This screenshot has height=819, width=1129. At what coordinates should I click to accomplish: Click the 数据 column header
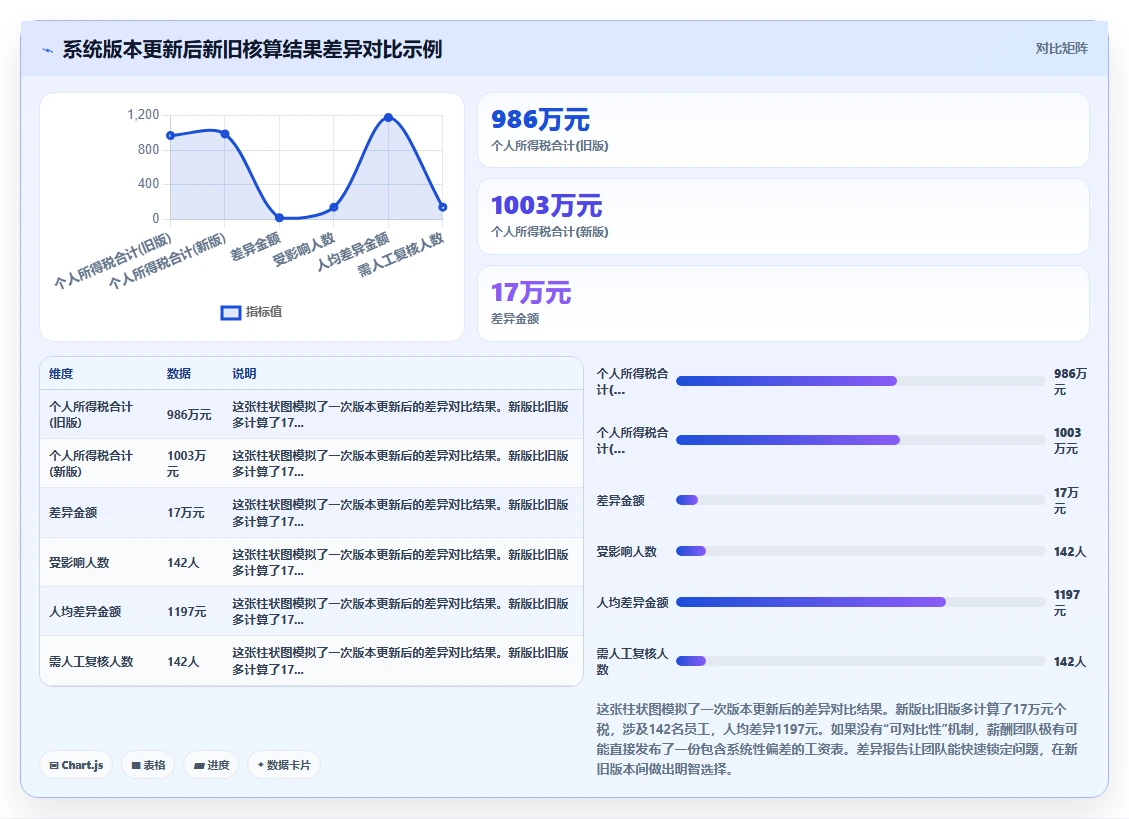179,374
